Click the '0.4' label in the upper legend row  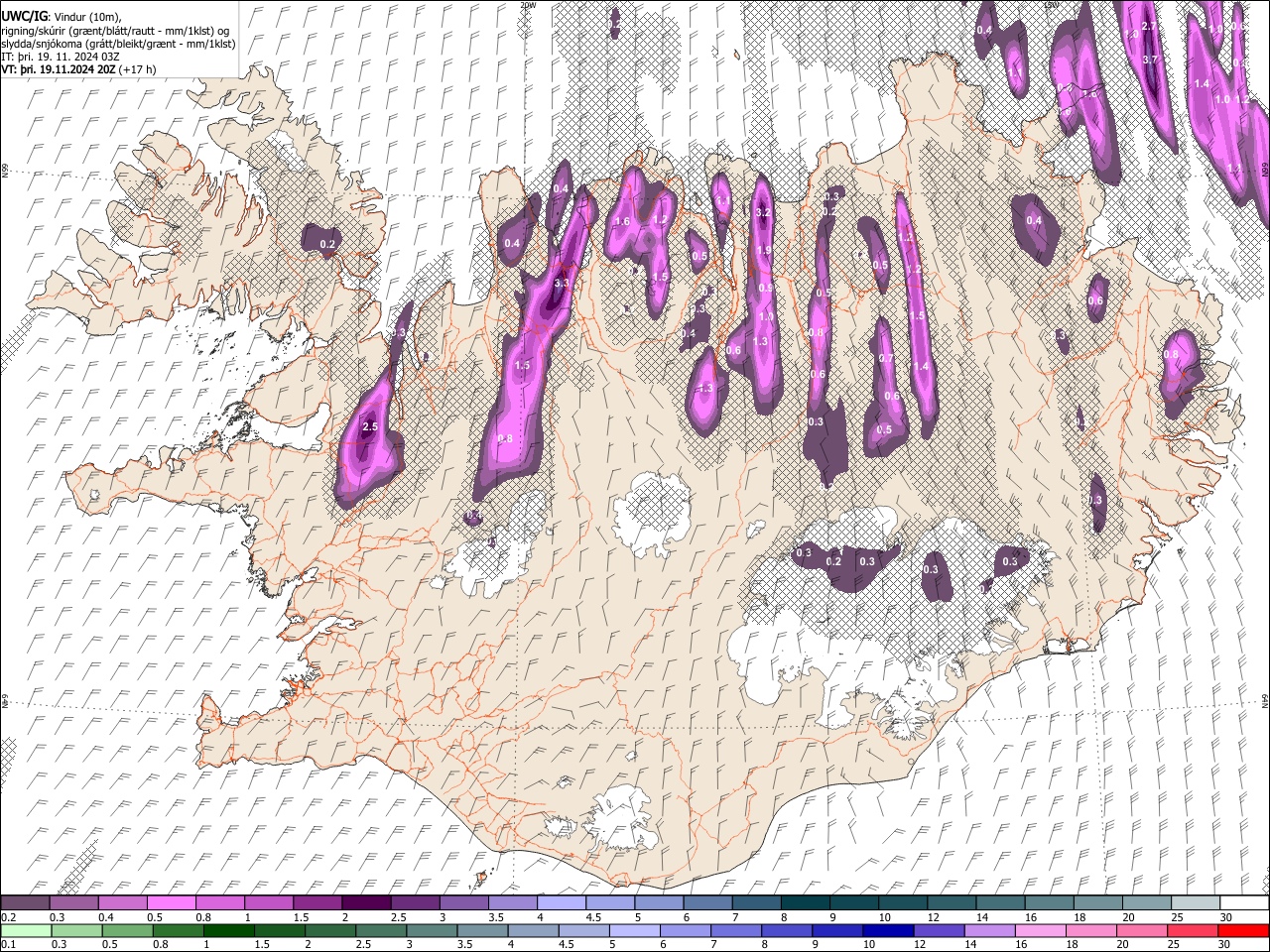pyautogui.click(x=105, y=917)
